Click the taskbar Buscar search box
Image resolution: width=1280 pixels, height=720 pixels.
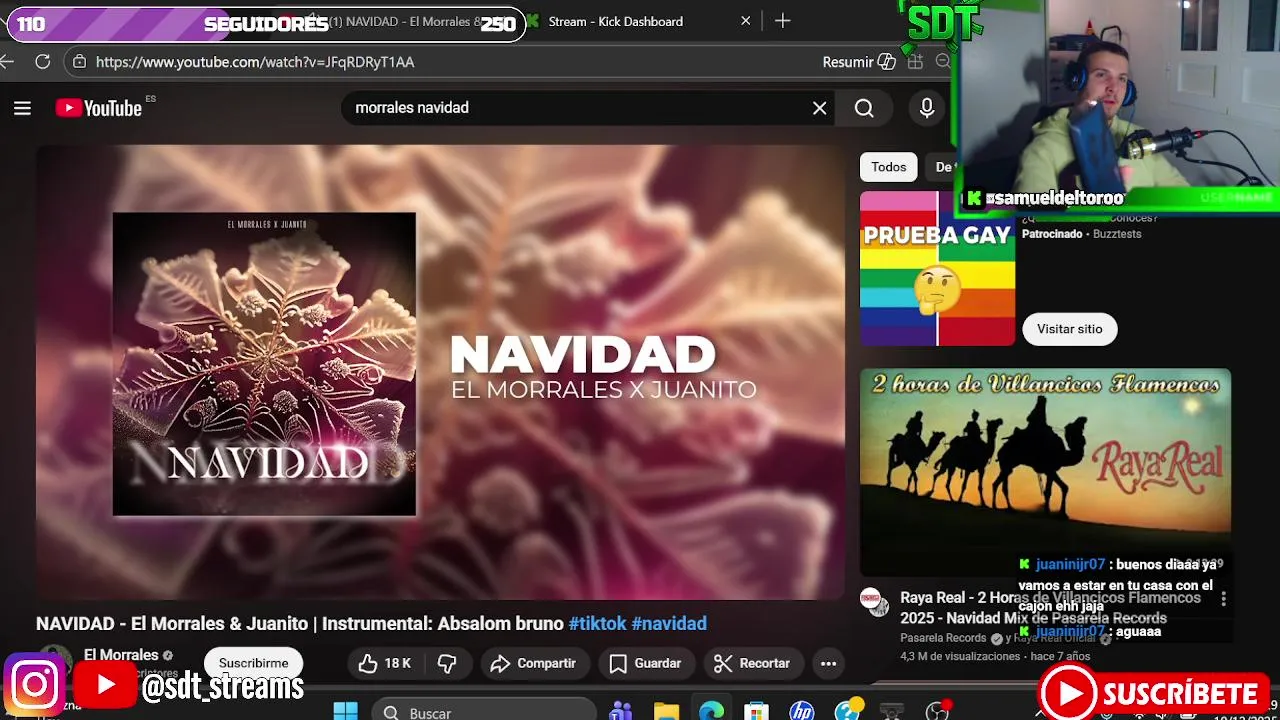tap(483, 711)
